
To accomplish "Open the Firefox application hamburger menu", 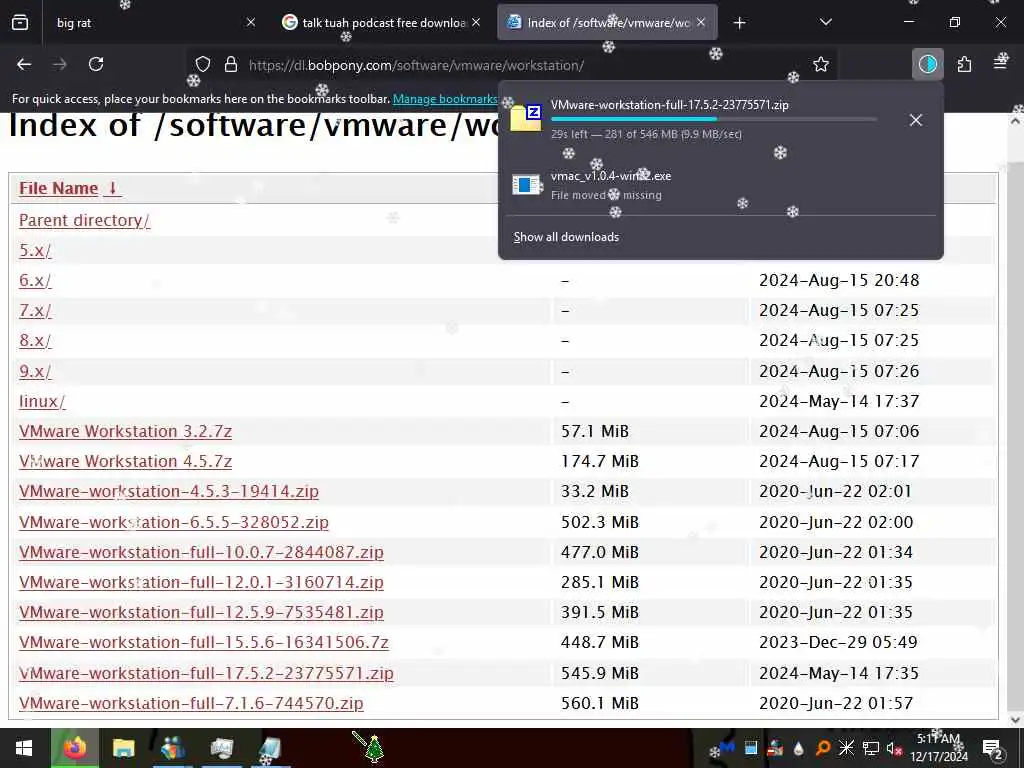I will point(1000,63).
